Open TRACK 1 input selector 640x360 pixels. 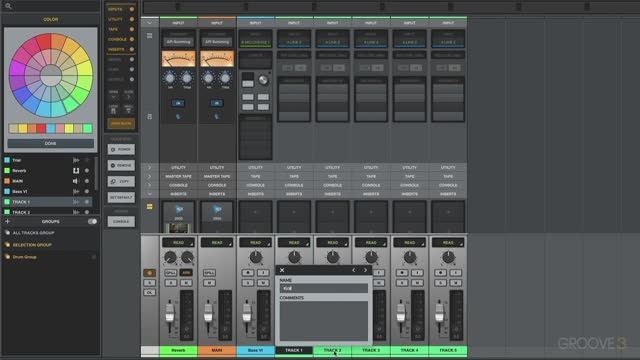coord(294,42)
